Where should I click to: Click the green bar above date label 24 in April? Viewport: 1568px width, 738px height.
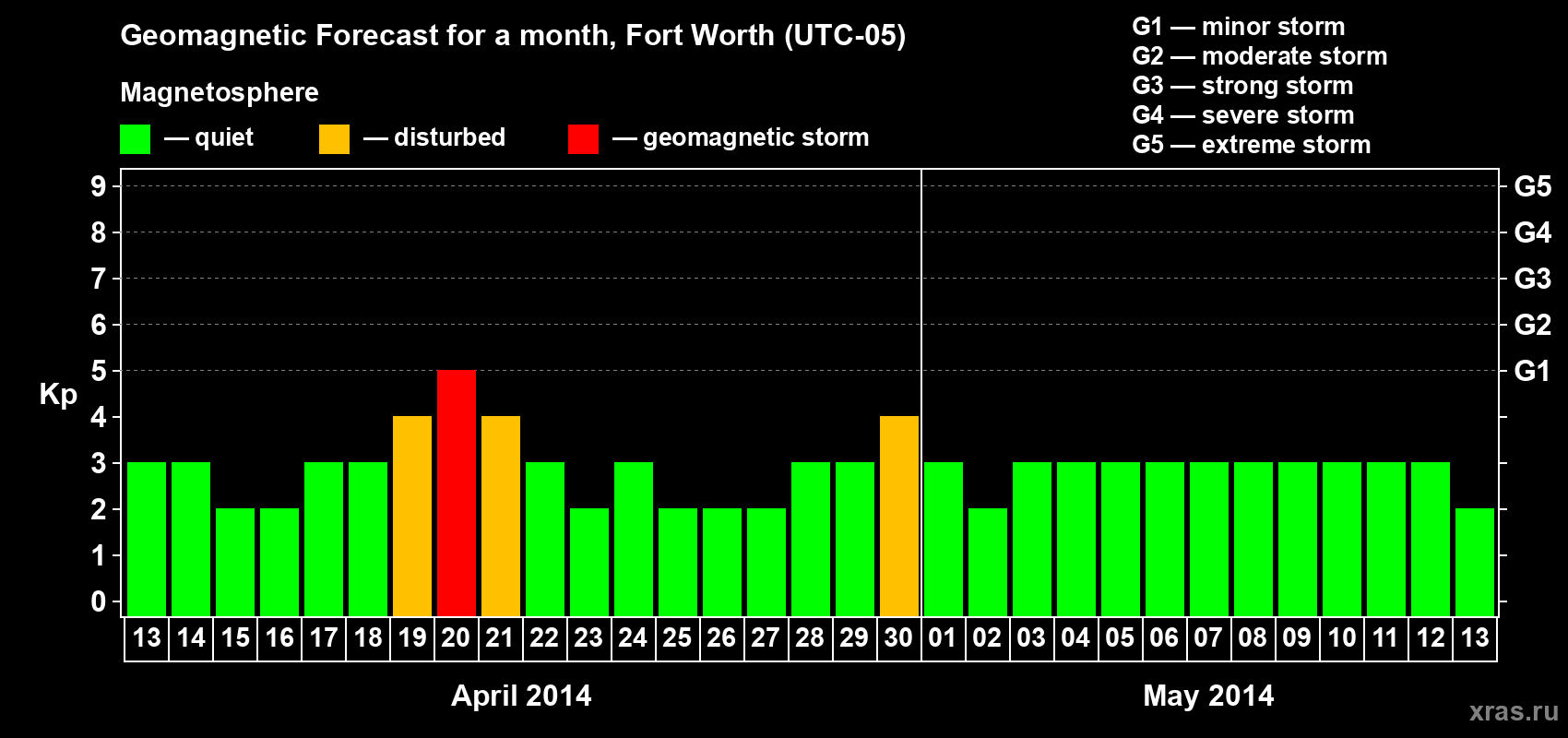tap(634, 539)
